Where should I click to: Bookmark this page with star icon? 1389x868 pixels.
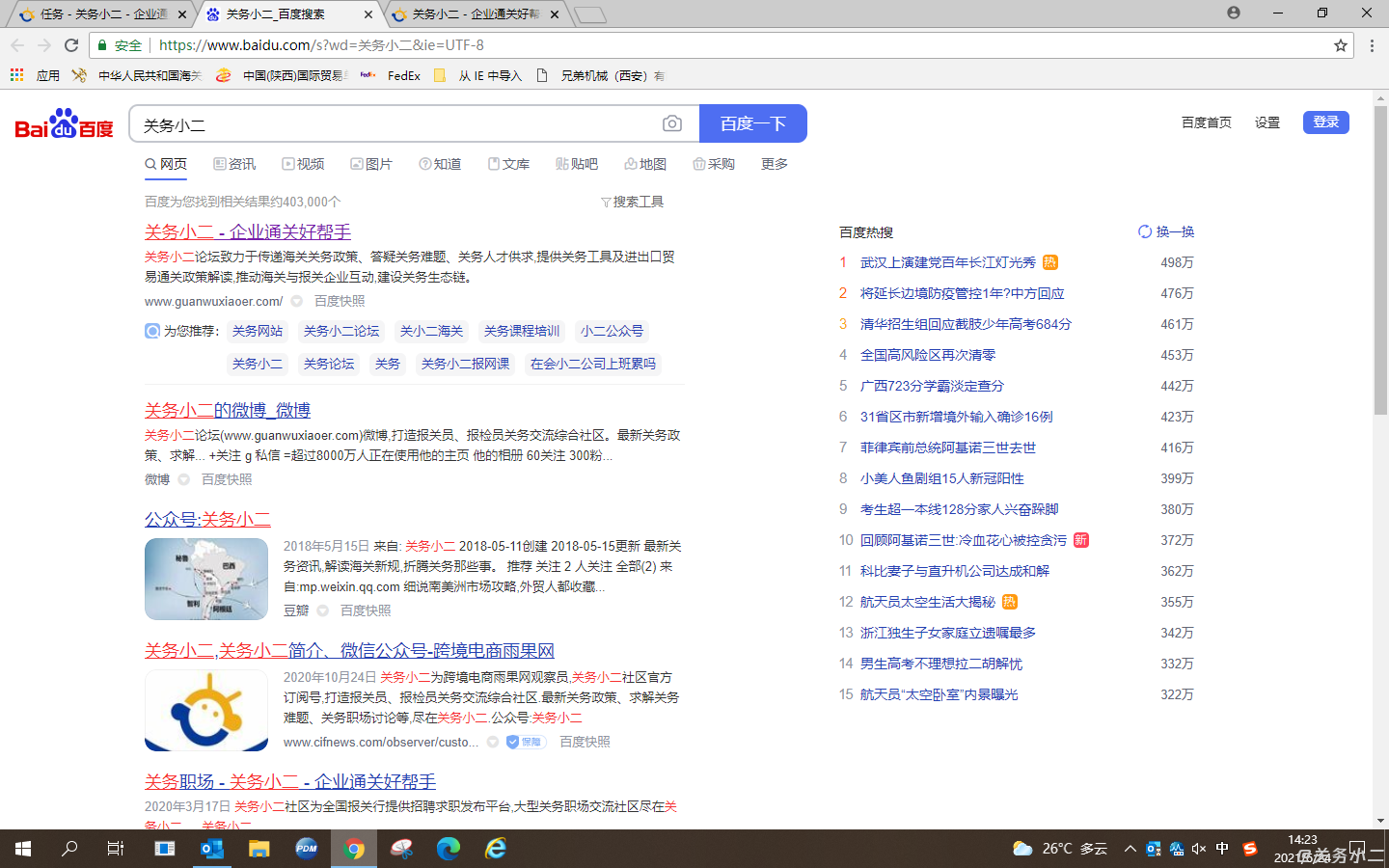click(1341, 45)
